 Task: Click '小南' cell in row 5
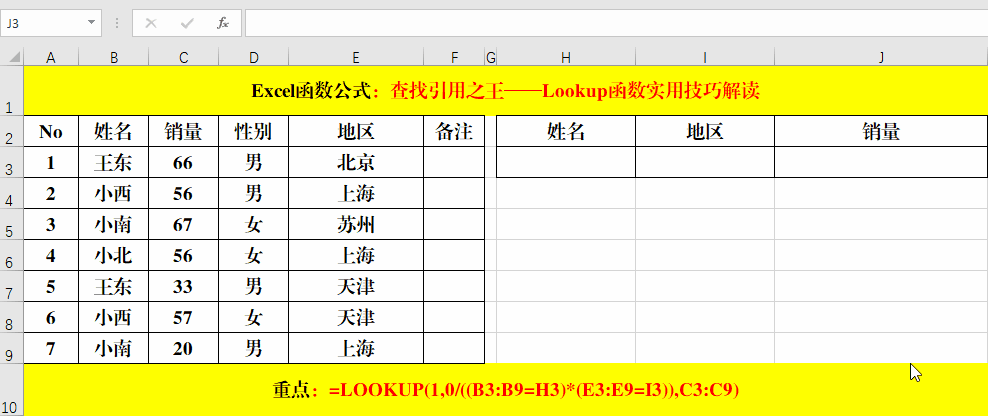(114, 224)
